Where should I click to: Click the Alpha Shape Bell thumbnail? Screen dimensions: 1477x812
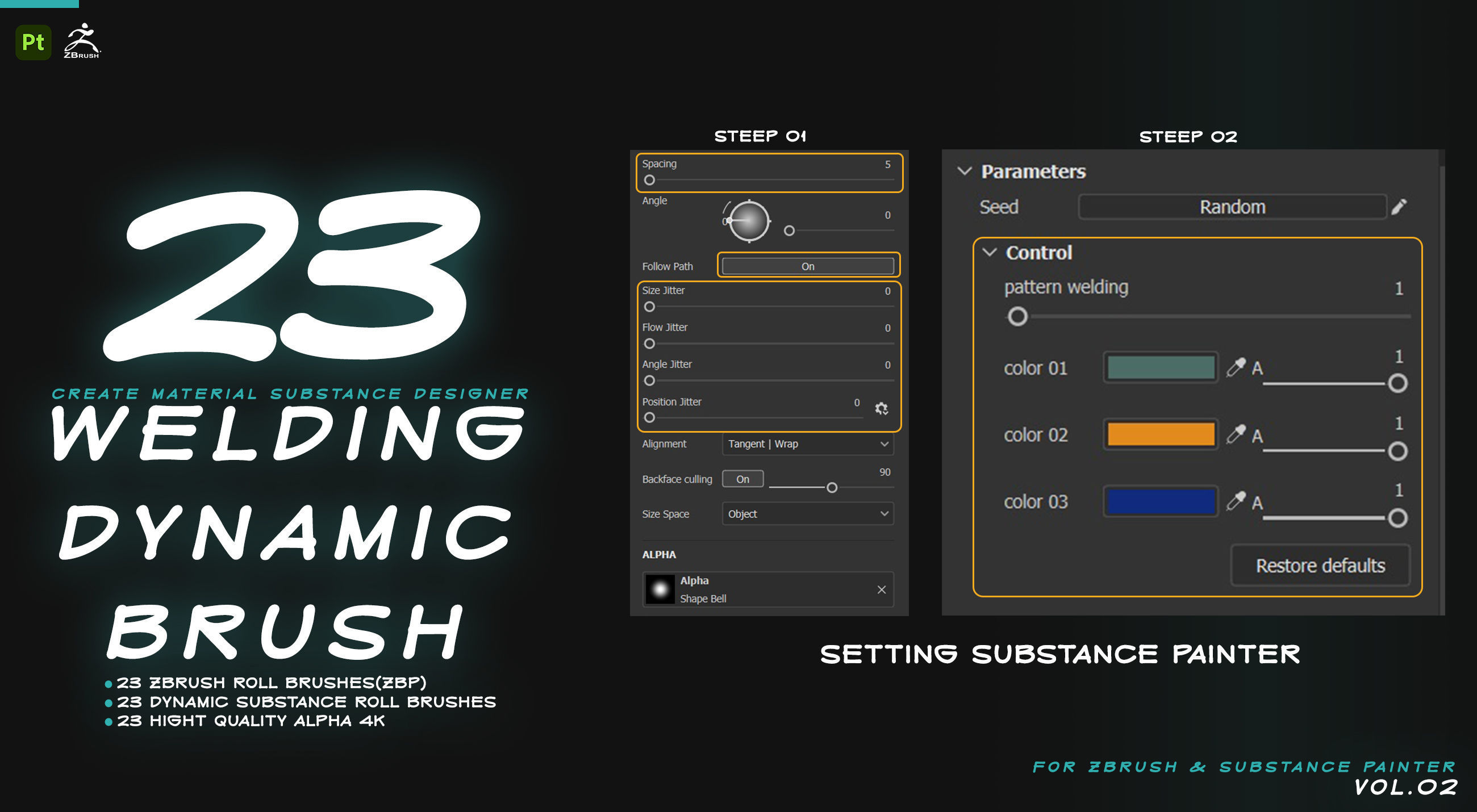point(660,589)
